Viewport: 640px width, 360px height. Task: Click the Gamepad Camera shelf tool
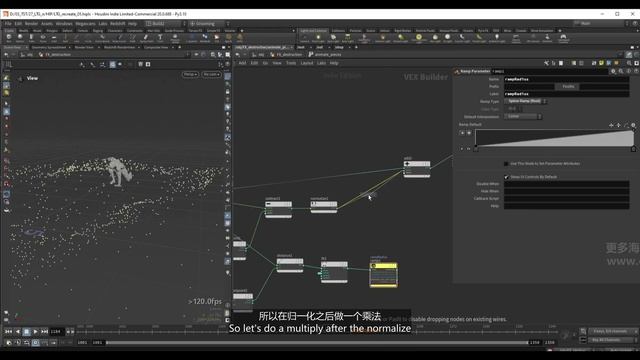point(563,38)
